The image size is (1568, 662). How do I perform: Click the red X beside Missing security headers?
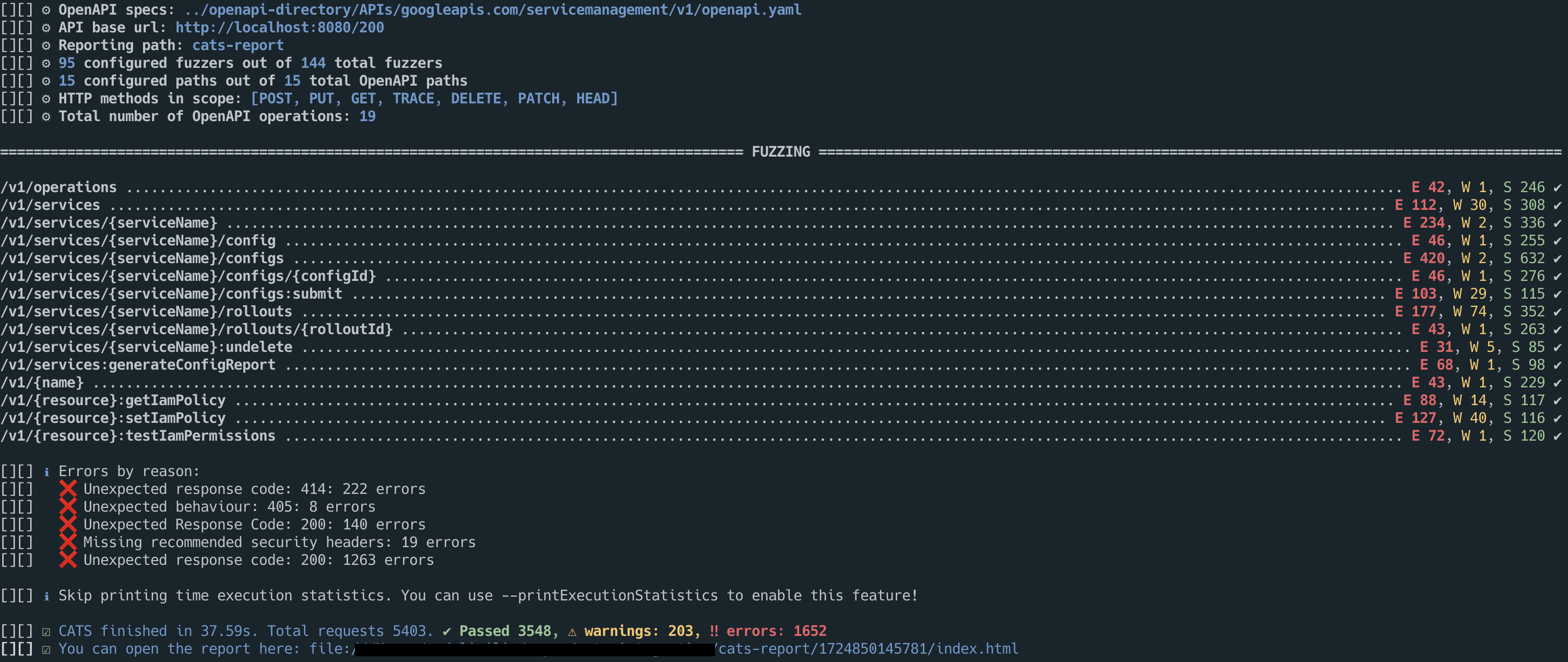coord(67,542)
